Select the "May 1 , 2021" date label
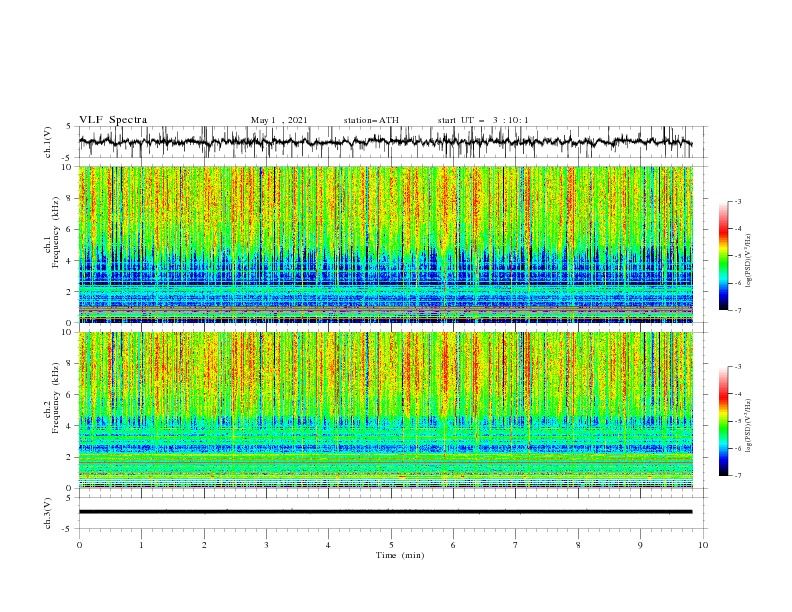Viewport: 792px width, 612px height. pos(279,120)
